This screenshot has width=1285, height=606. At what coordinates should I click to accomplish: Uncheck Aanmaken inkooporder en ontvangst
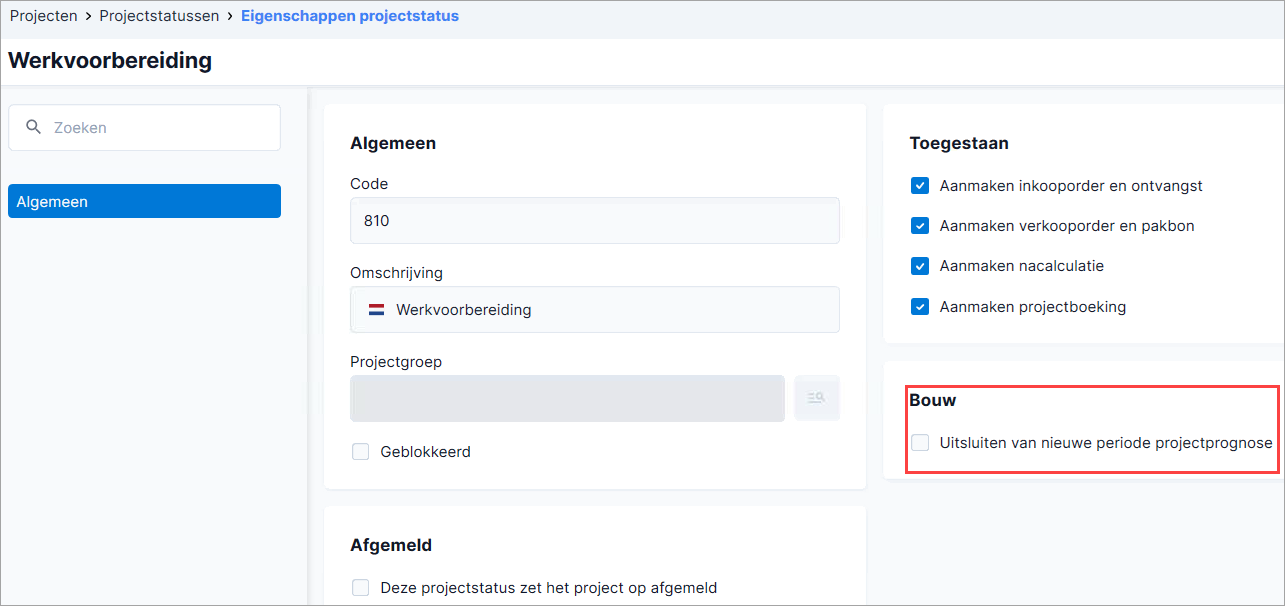coord(920,186)
